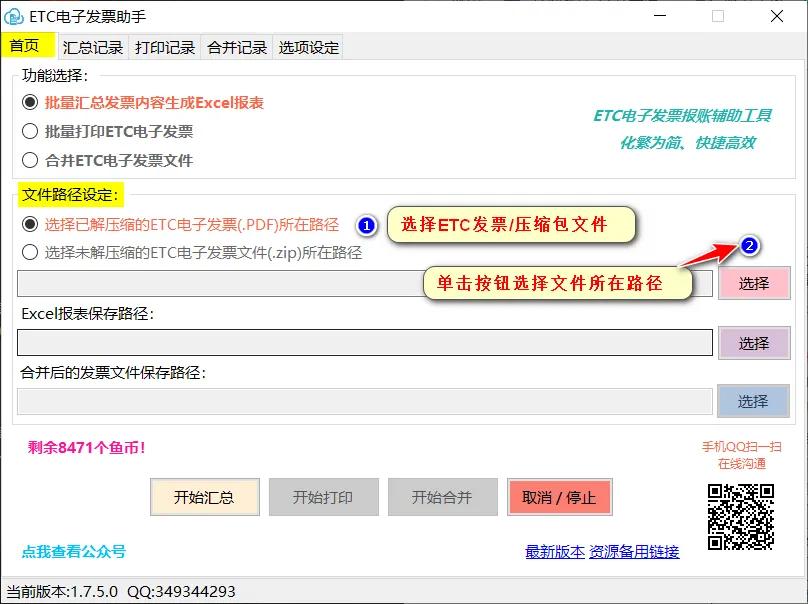Switch to the 打印记录 tab
Screen dimensions: 808x604
(165, 47)
